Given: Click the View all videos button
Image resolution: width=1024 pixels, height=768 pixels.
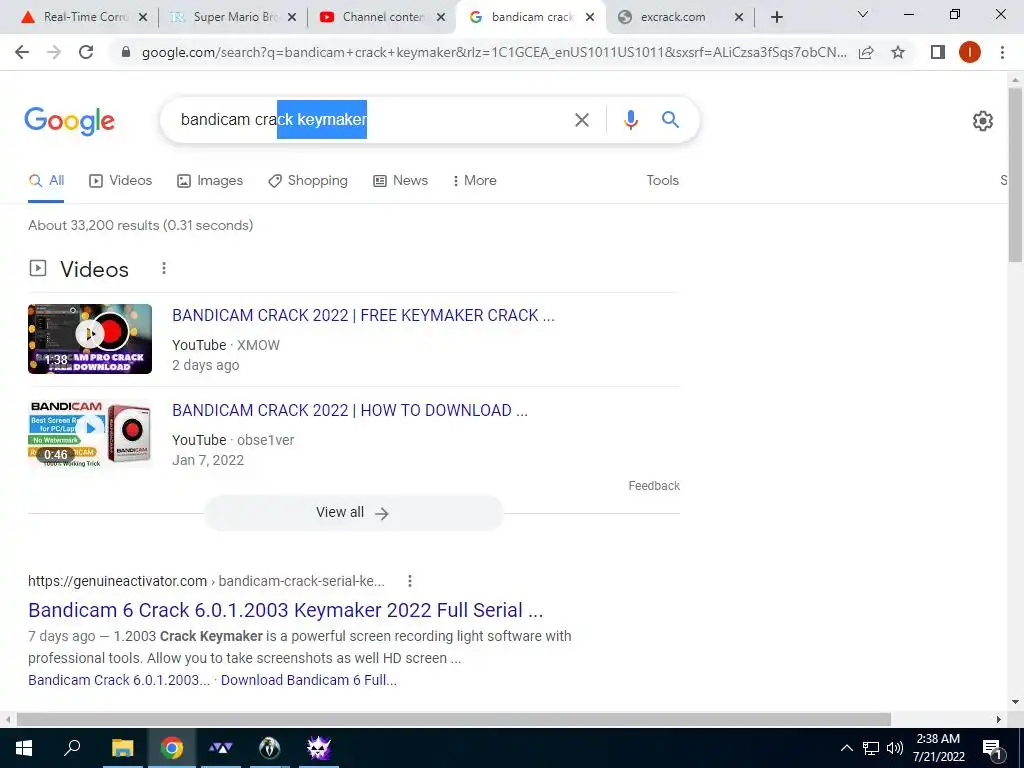Looking at the screenshot, I should [x=353, y=513].
